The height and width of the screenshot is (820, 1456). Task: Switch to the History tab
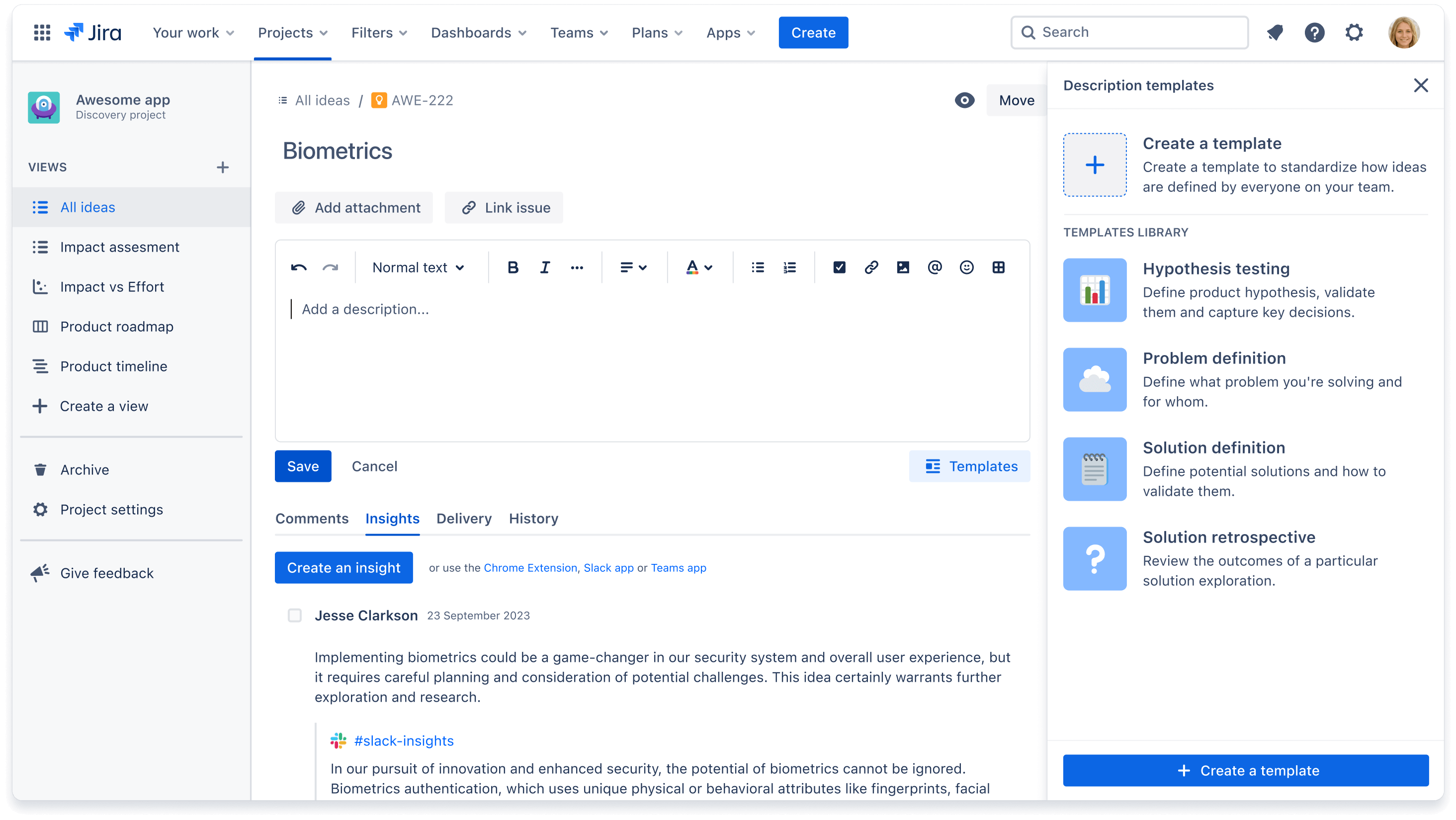coord(534,518)
